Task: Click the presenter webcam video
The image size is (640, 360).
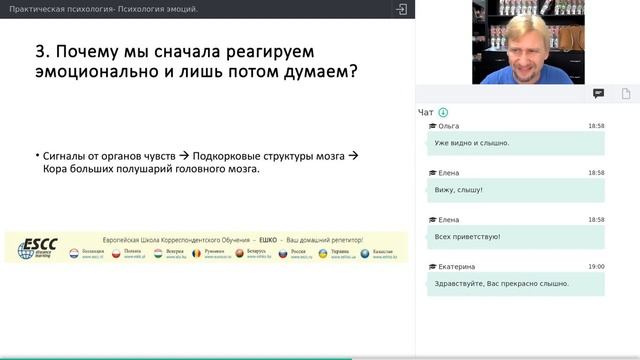Action: pos(528,42)
